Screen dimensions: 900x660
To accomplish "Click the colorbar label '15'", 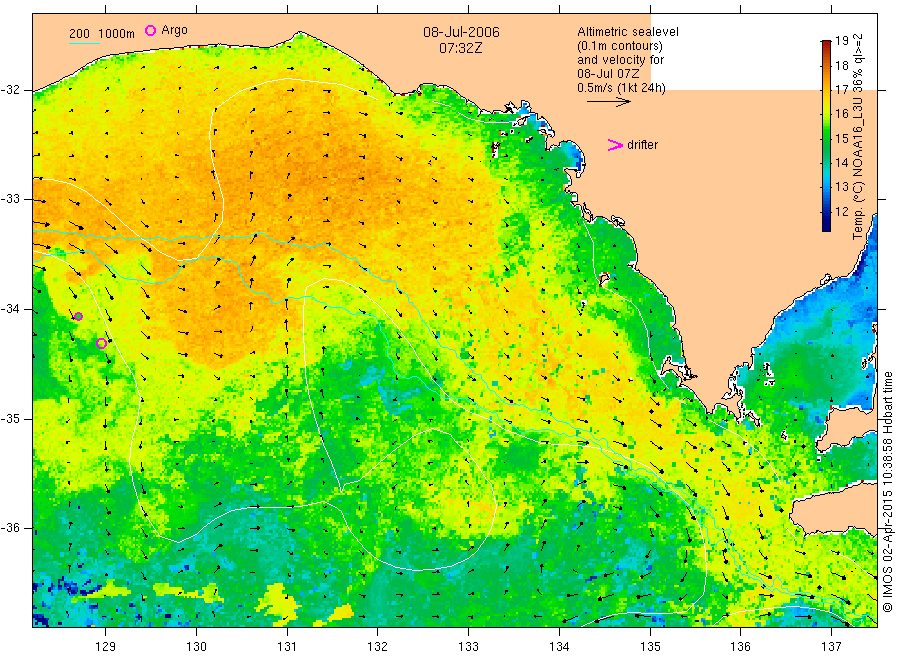I will point(841,138).
